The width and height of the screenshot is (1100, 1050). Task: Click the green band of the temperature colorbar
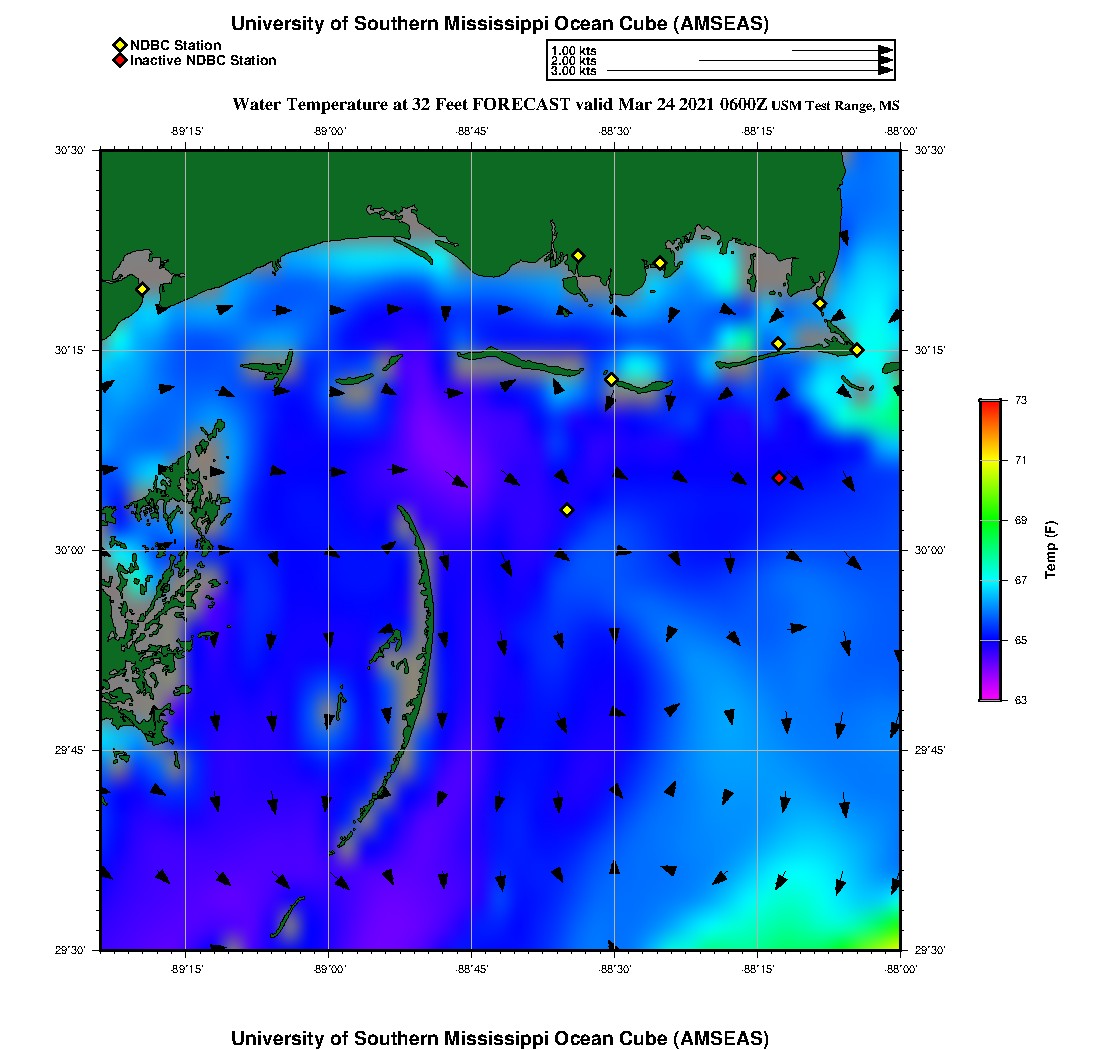(x=989, y=520)
